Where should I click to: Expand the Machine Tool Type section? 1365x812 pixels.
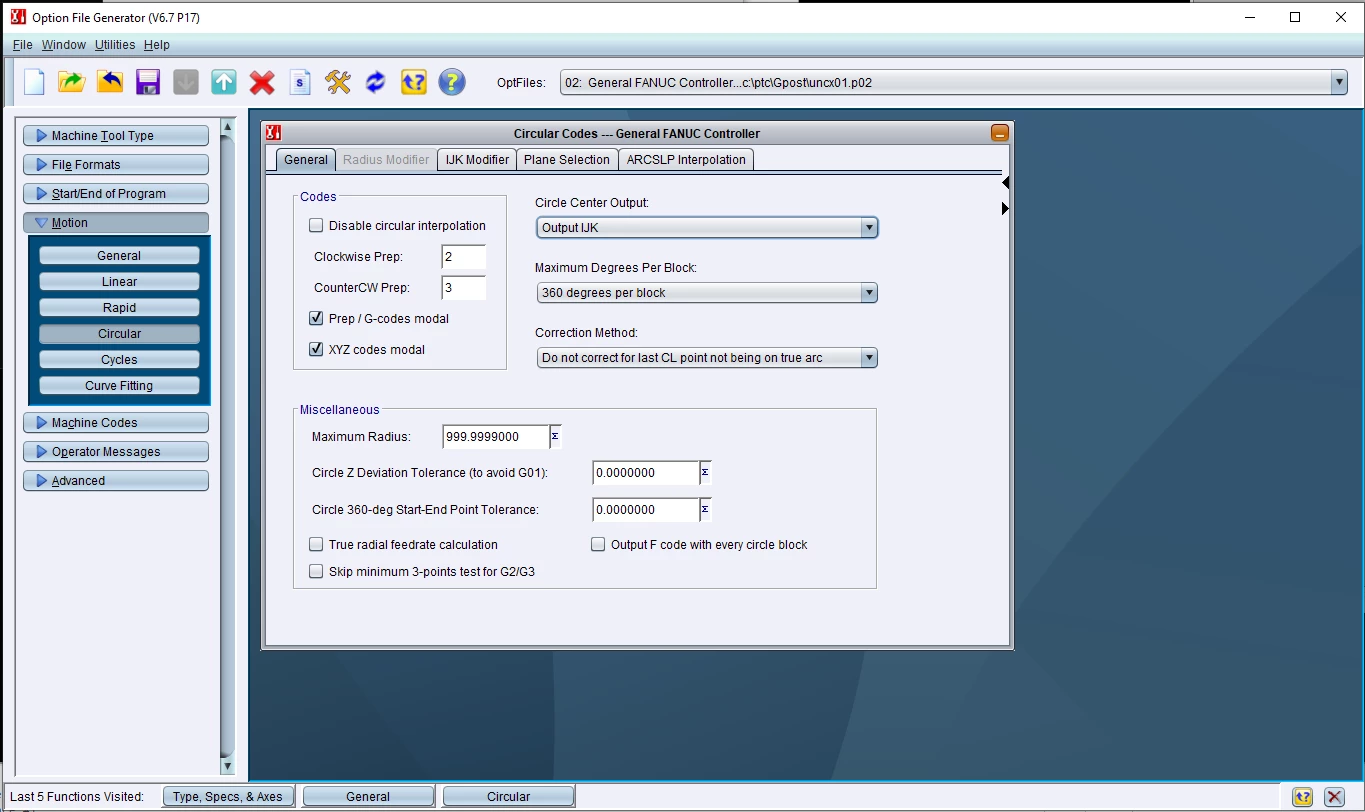[116, 136]
